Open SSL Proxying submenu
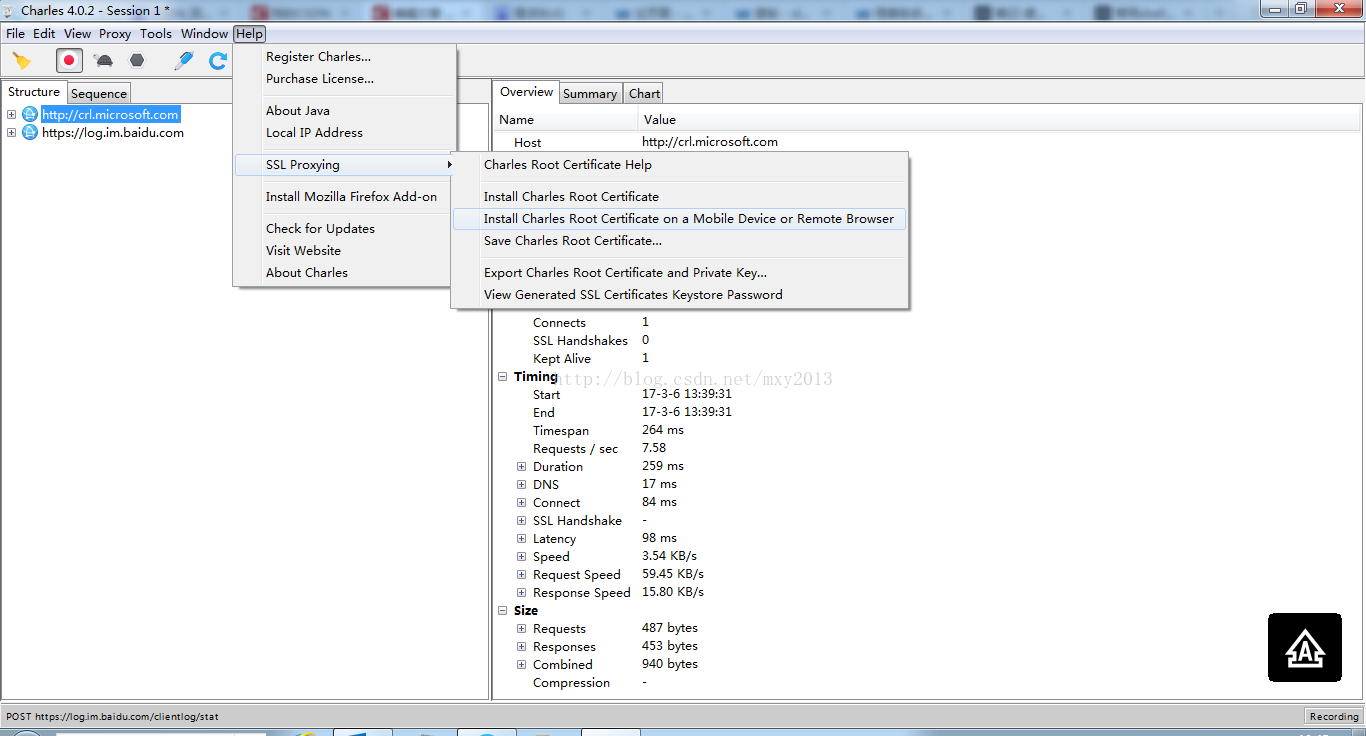Screen dimensions: 1366x736 point(345,165)
